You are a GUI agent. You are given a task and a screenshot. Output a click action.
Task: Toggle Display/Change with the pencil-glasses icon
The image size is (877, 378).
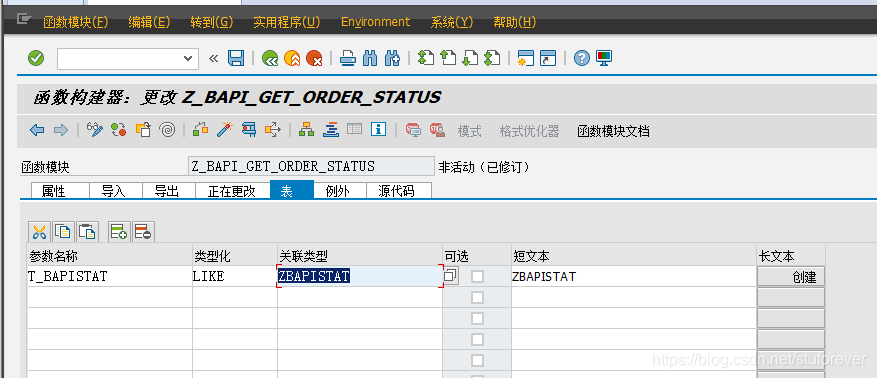[x=95, y=130]
